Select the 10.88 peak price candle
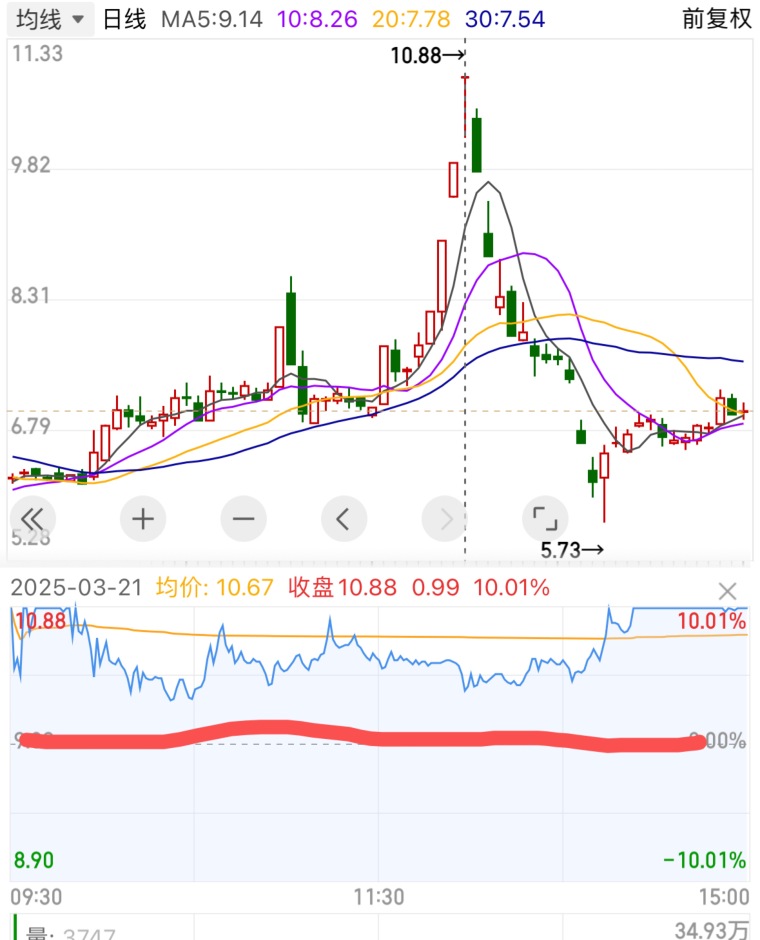760x940 pixels. (465, 107)
